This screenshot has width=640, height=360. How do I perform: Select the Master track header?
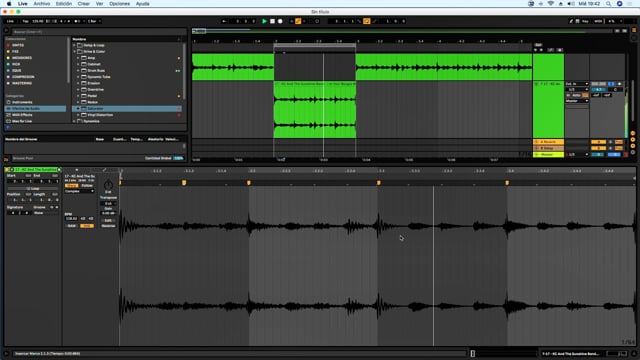pos(548,155)
